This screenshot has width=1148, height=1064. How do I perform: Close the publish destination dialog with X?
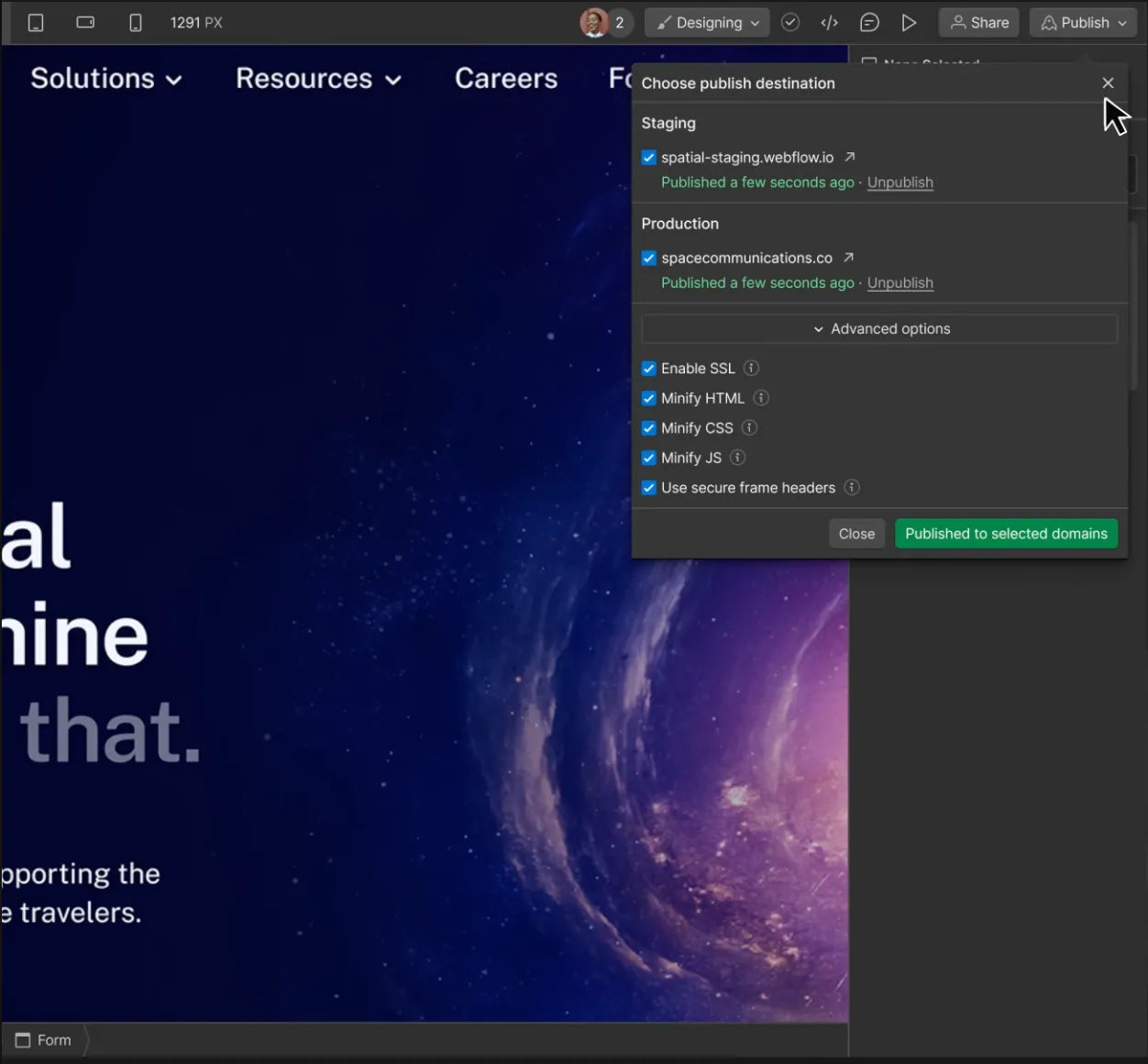point(1108,83)
